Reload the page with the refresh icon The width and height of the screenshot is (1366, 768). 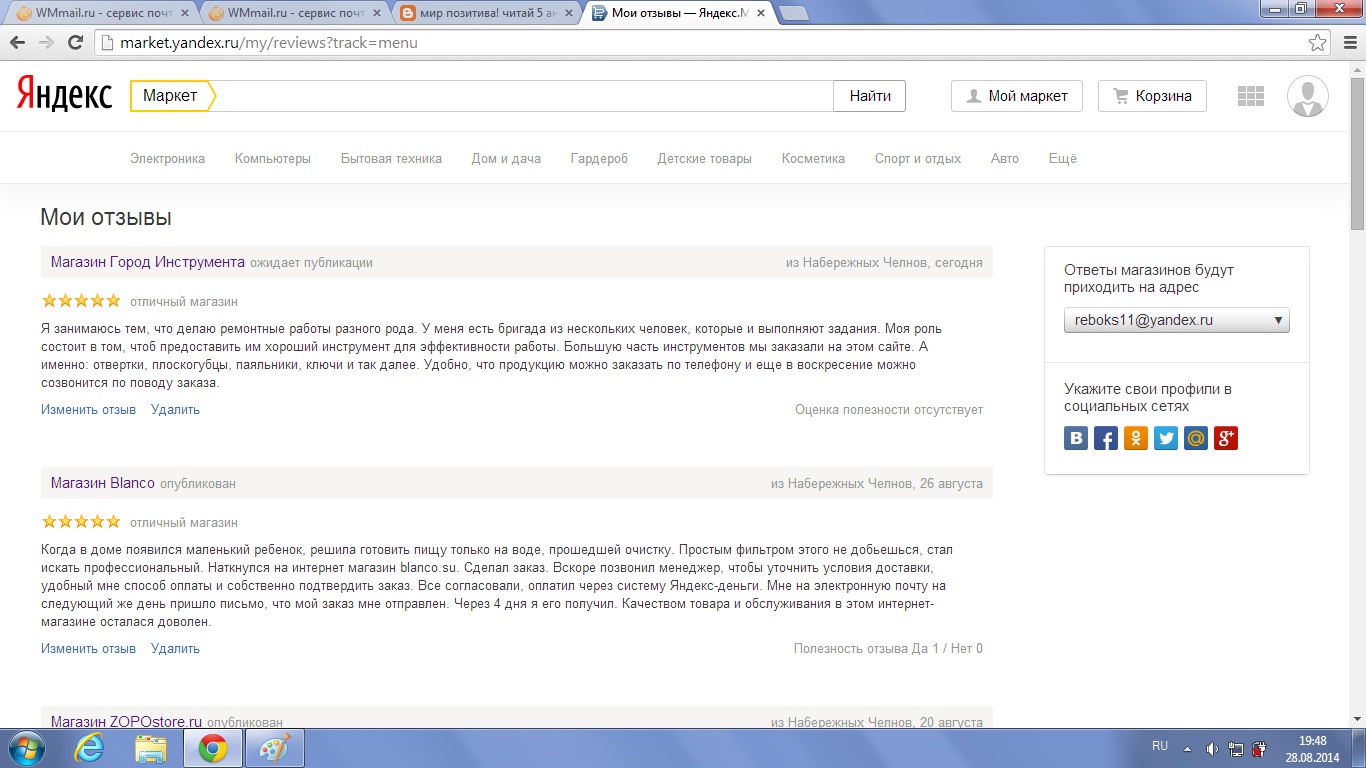(x=75, y=43)
